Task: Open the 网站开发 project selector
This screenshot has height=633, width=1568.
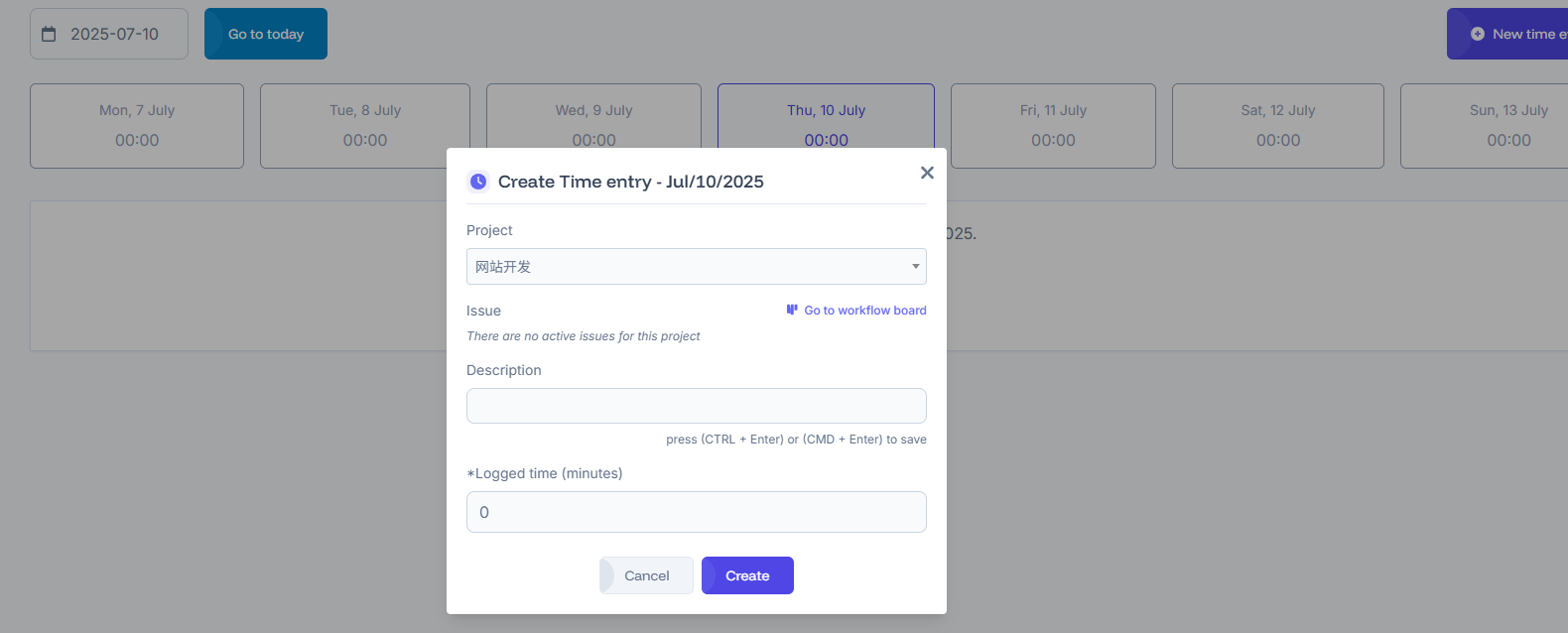Action: [697, 266]
